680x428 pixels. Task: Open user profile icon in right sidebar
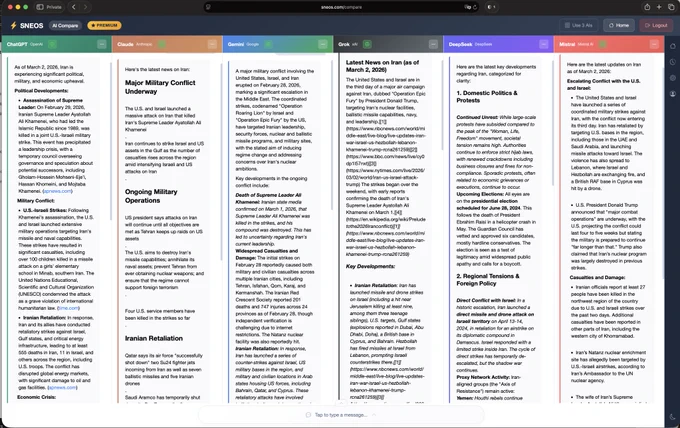click(x=673, y=94)
